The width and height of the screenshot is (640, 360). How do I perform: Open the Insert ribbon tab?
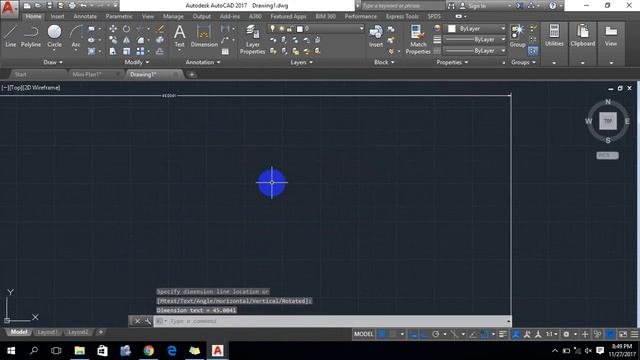coord(57,16)
